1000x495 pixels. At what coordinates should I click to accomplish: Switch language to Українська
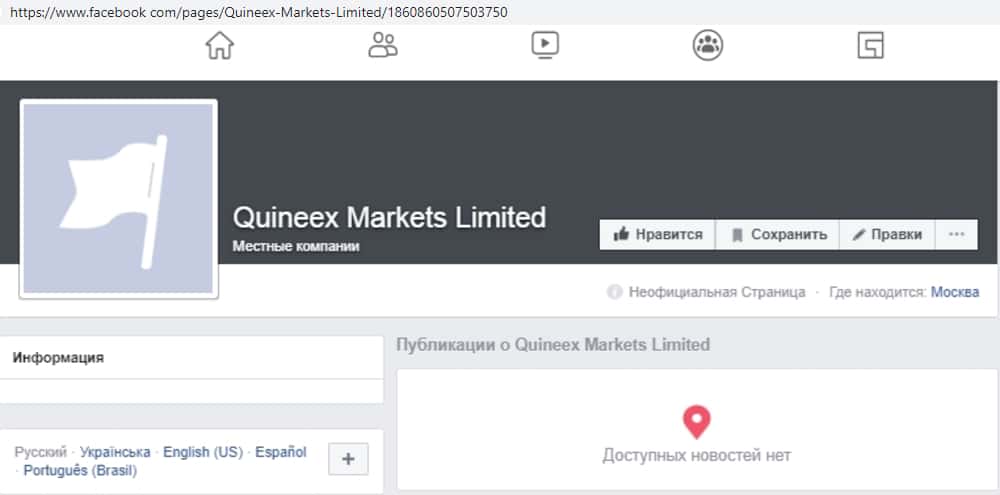[115, 452]
